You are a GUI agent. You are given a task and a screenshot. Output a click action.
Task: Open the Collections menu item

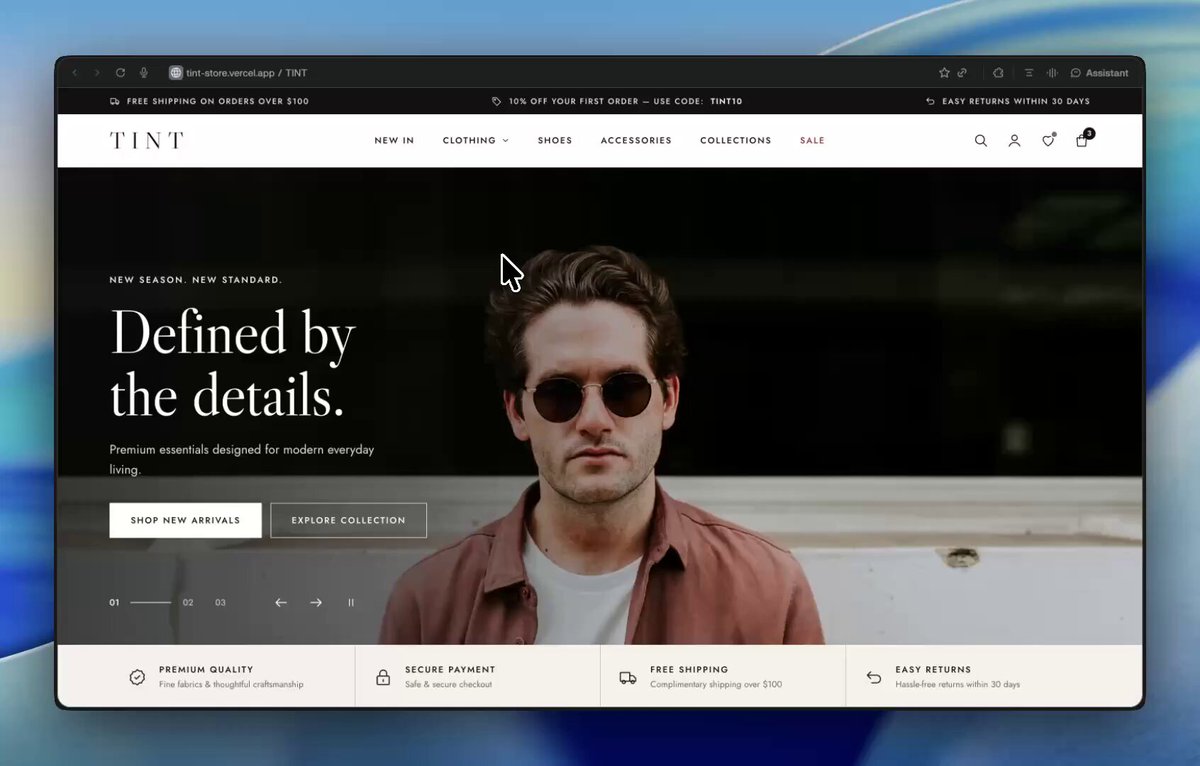pyautogui.click(x=736, y=141)
